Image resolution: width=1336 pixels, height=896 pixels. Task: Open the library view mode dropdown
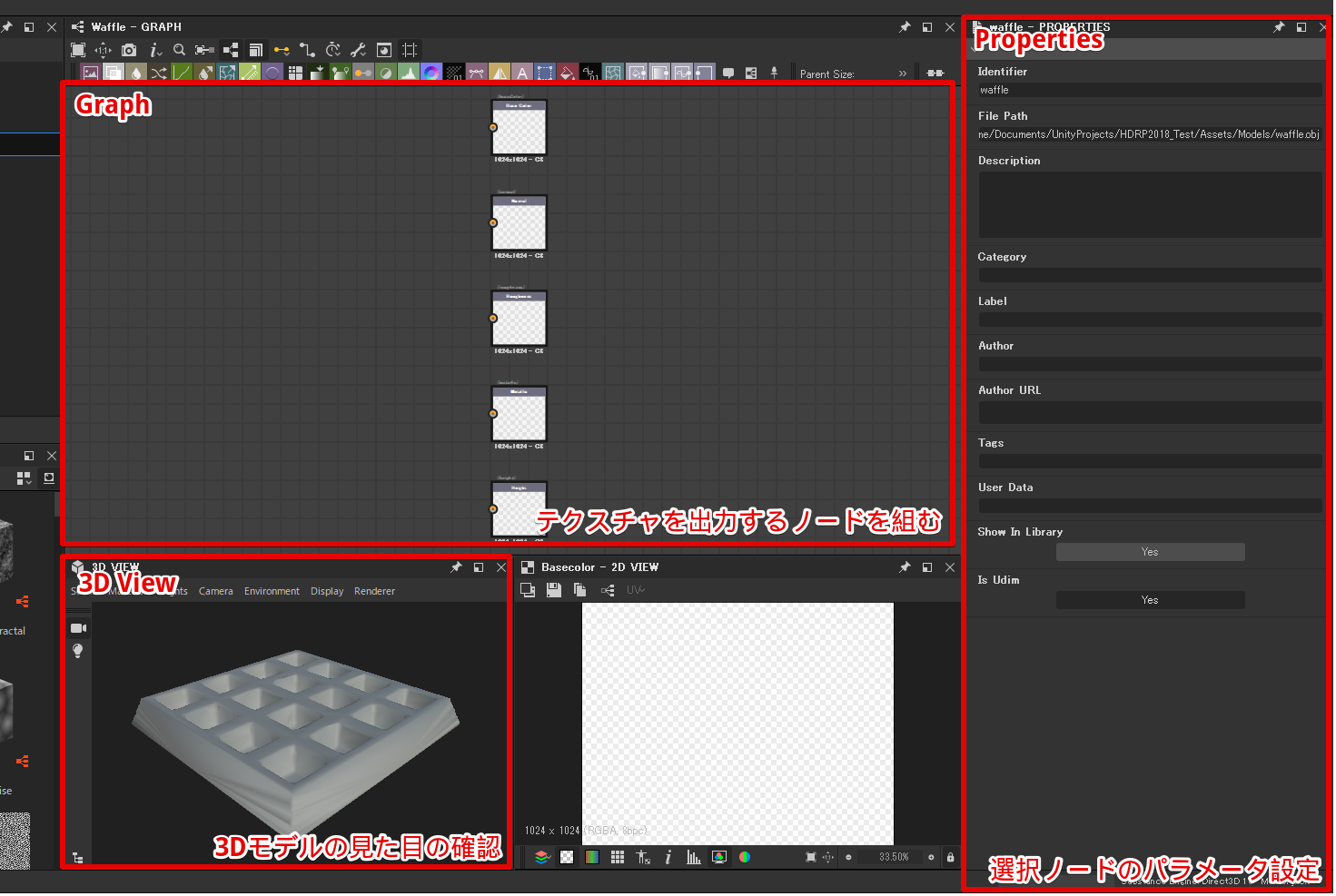click(25, 478)
